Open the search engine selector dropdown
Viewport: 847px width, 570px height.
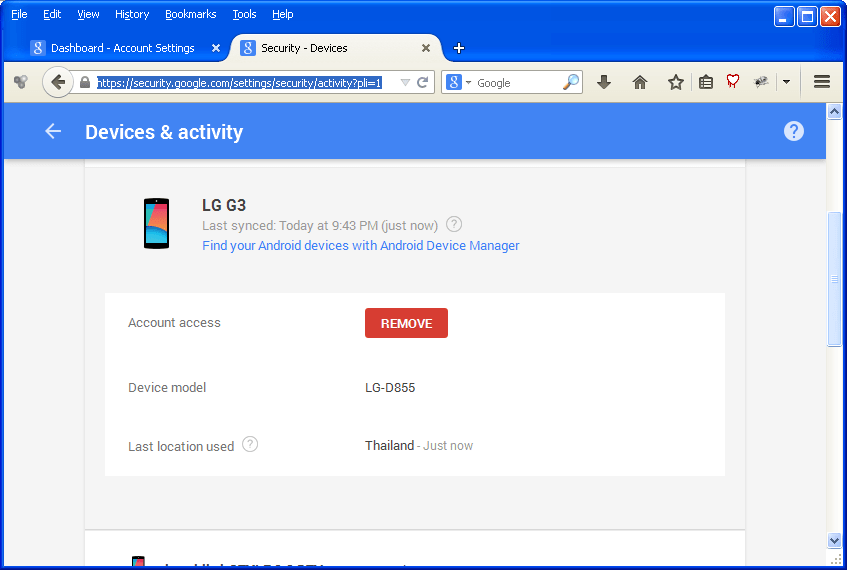point(459,82)
